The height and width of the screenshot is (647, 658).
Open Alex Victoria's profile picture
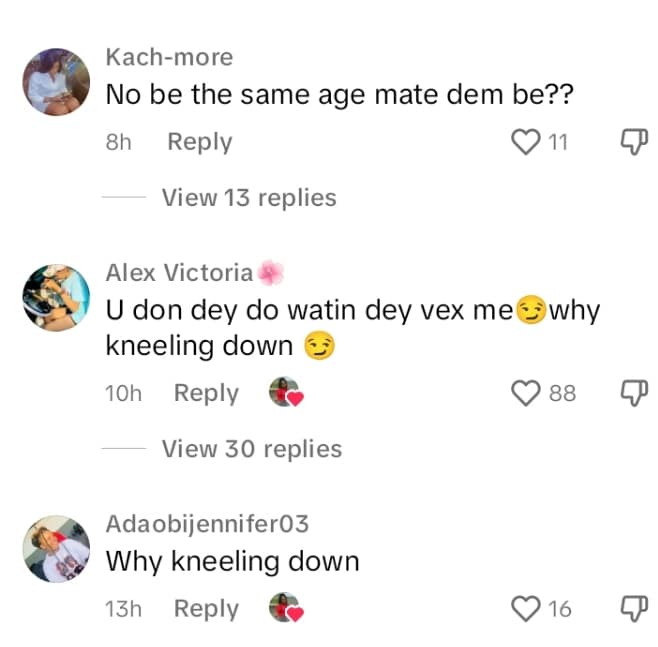click(x=56, y=297)
